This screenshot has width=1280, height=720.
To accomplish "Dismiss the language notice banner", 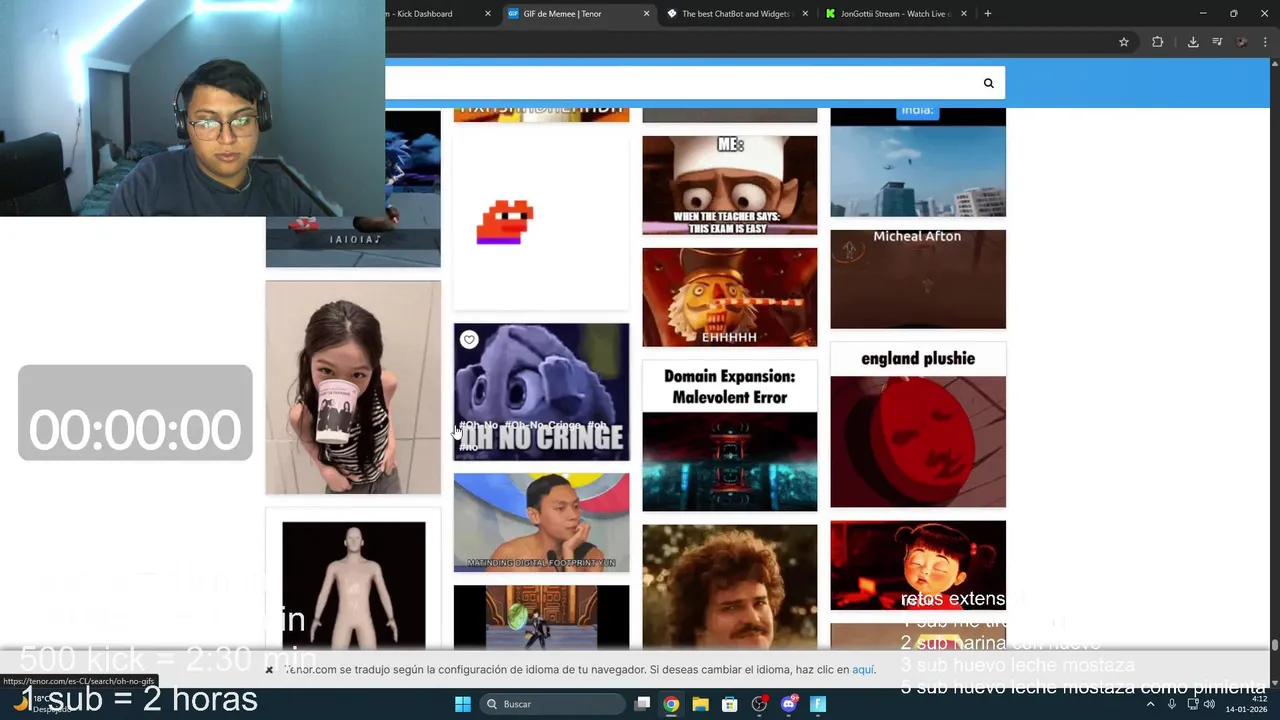I will (x=269, y=670).
